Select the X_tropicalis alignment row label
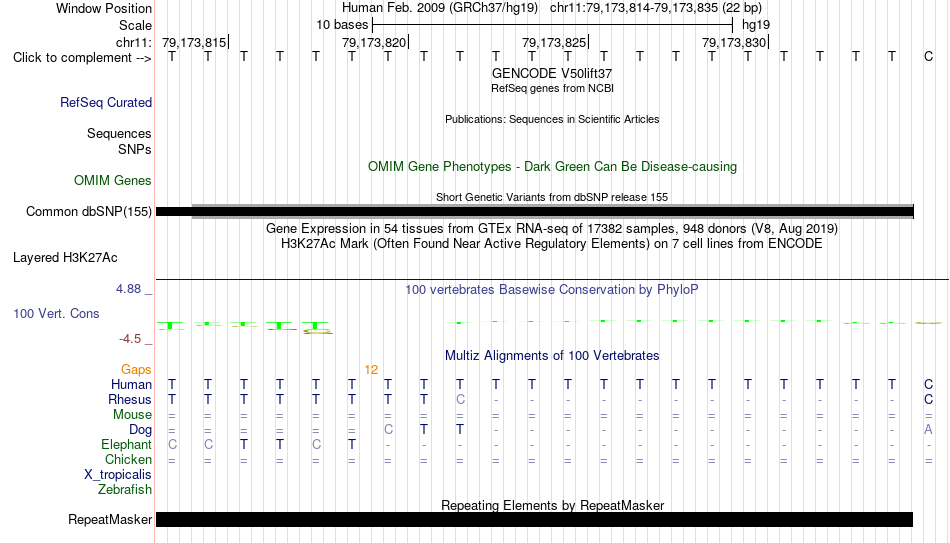The image size is (950, 543). pyautogui.click(x=118, y=475)
